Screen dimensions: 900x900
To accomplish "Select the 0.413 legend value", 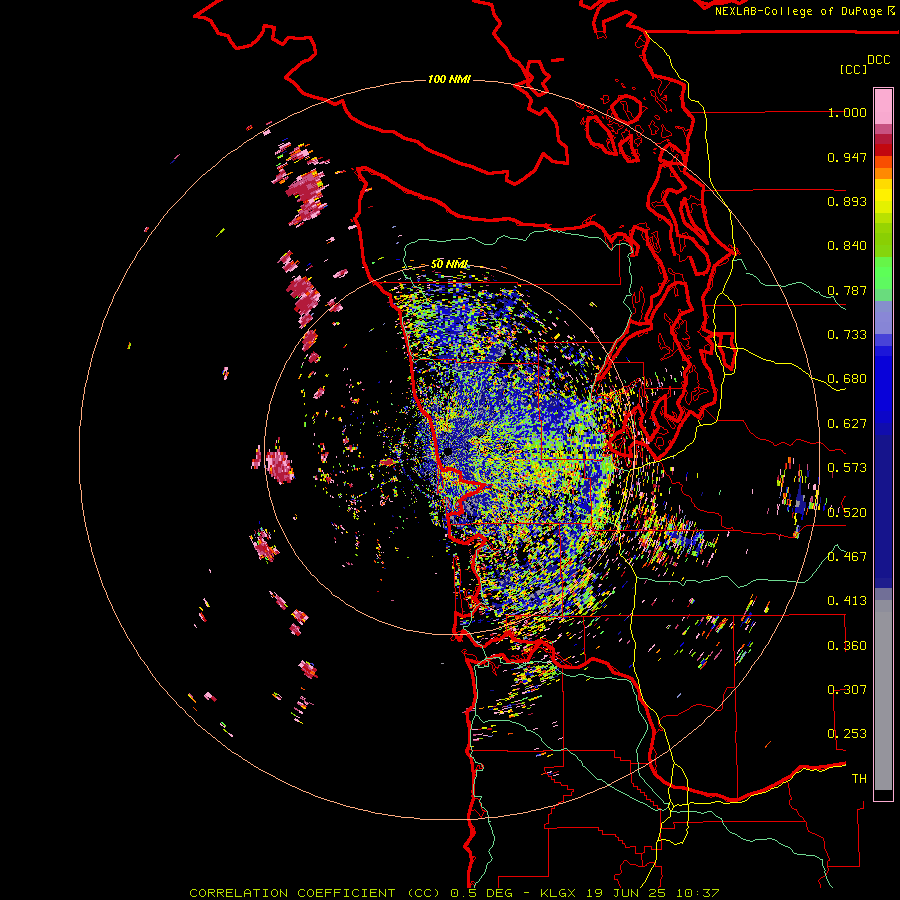I will 847,601.
